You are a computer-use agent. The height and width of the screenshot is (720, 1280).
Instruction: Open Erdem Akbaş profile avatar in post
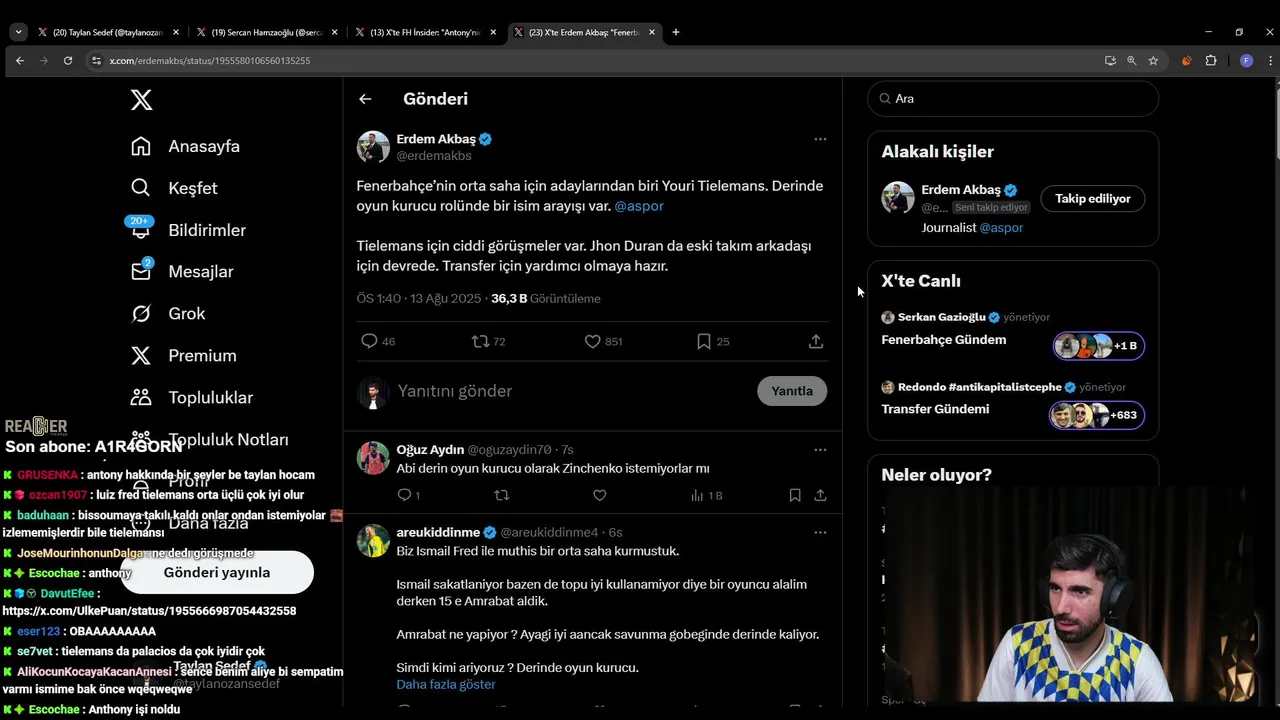(373, 147)
